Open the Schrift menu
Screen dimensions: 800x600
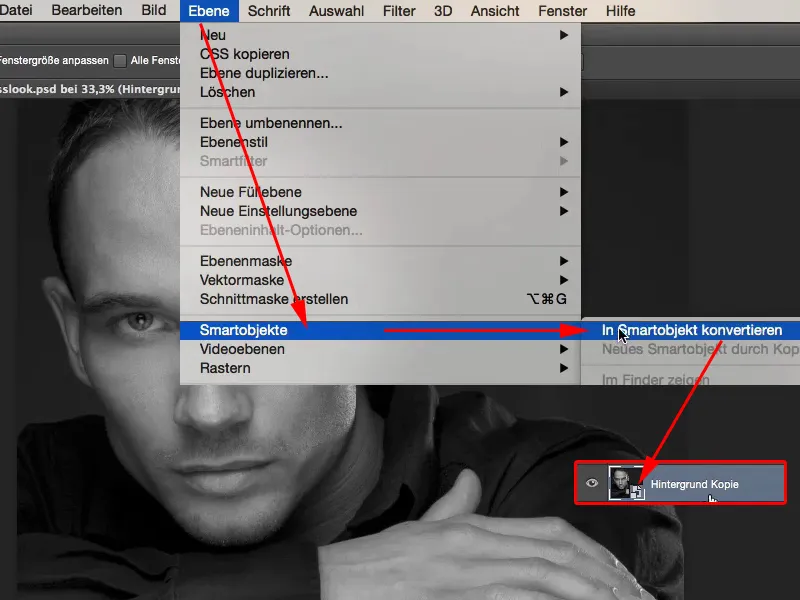[x=269, y=11]
